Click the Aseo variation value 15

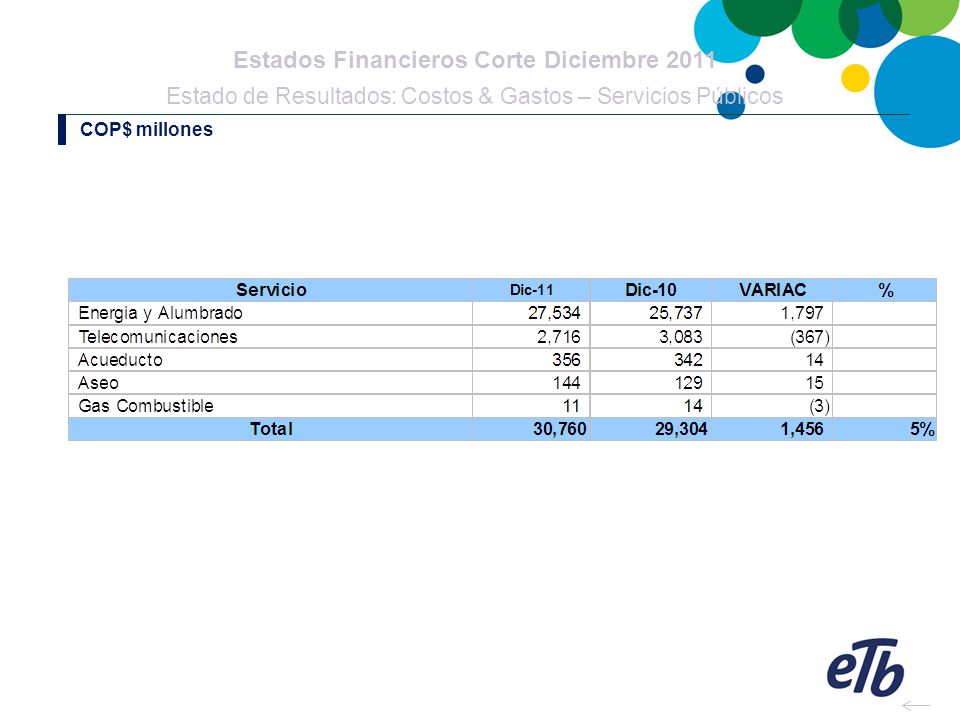[x=814, y=383]
